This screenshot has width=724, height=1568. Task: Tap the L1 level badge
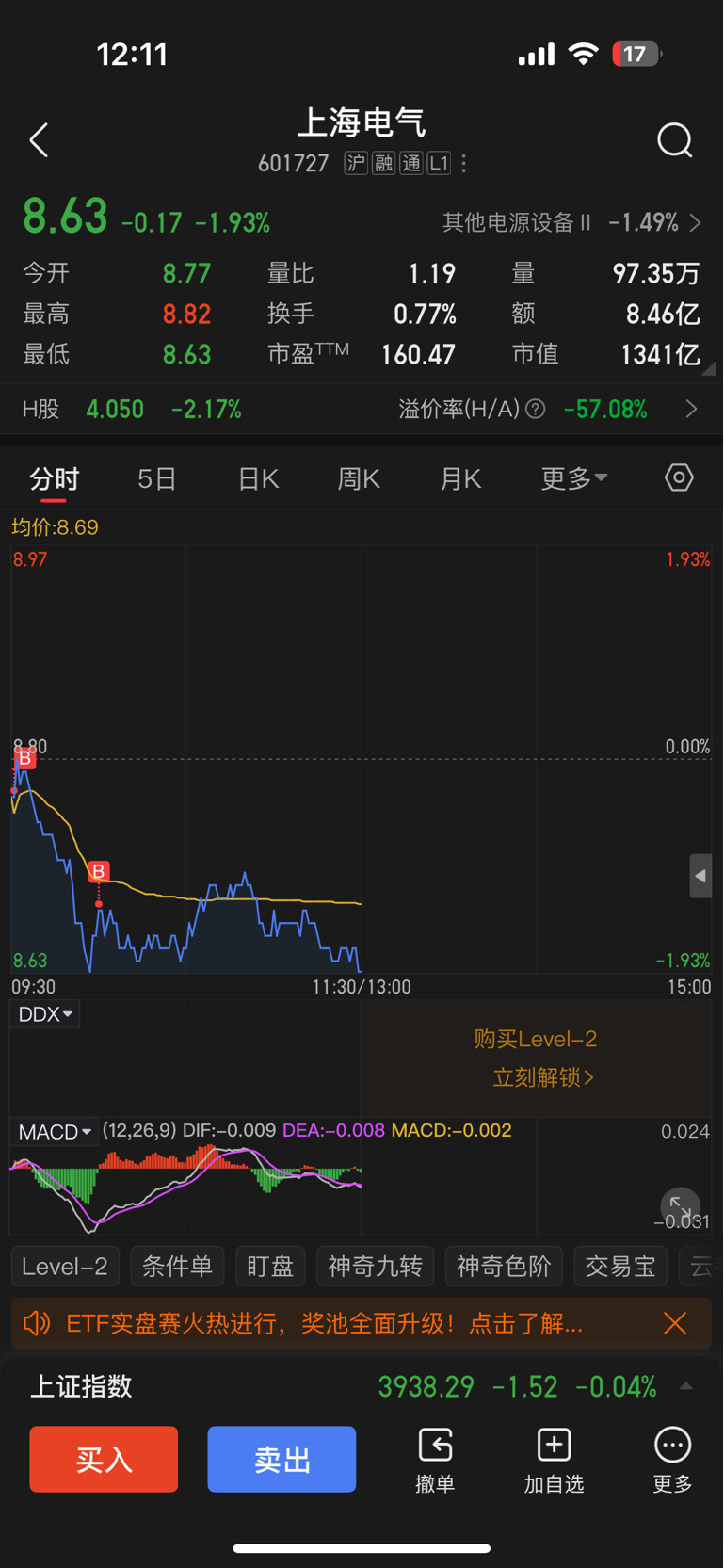439,164
